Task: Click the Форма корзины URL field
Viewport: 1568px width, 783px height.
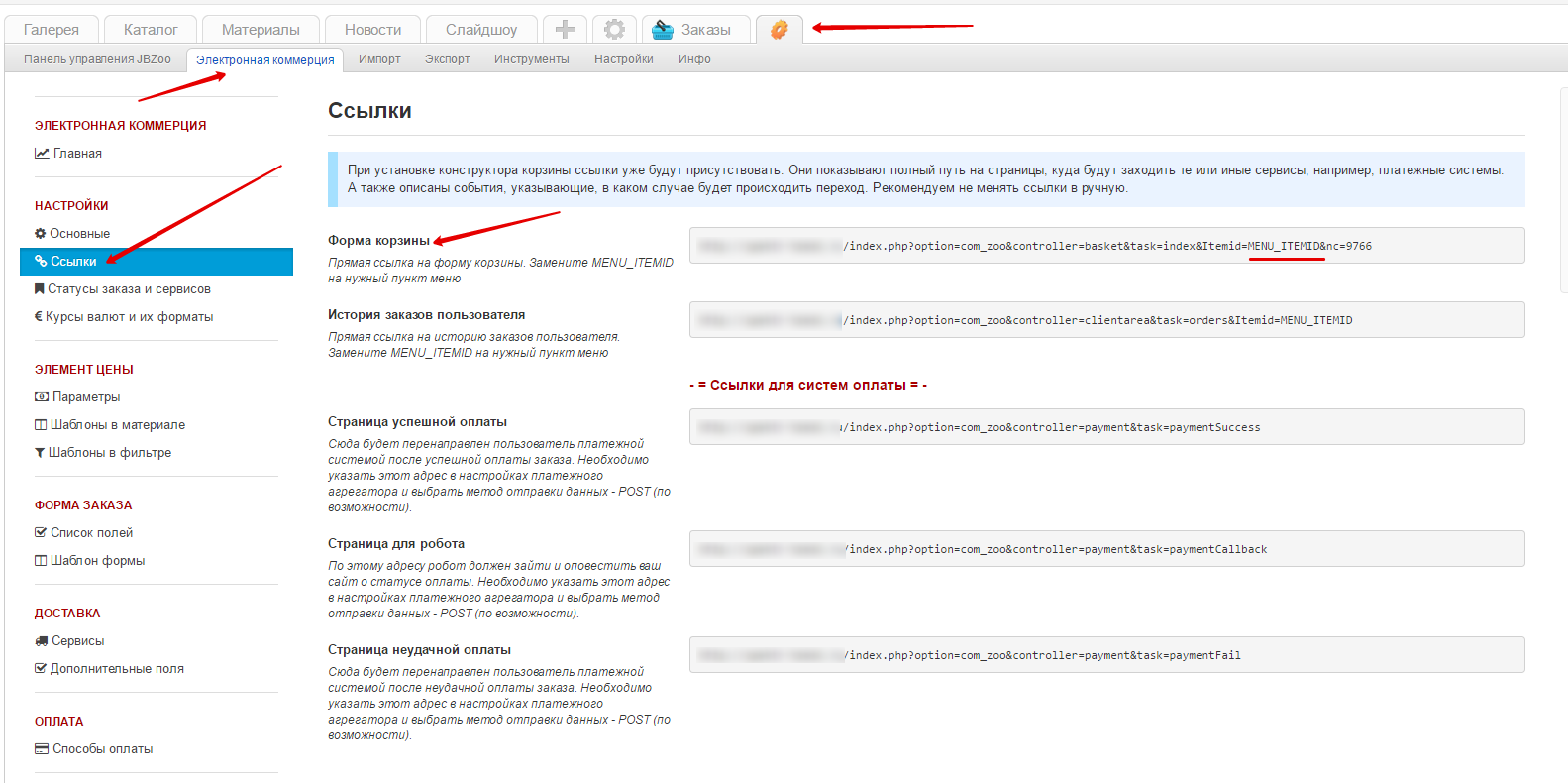Action: (x=1106, y=246)
